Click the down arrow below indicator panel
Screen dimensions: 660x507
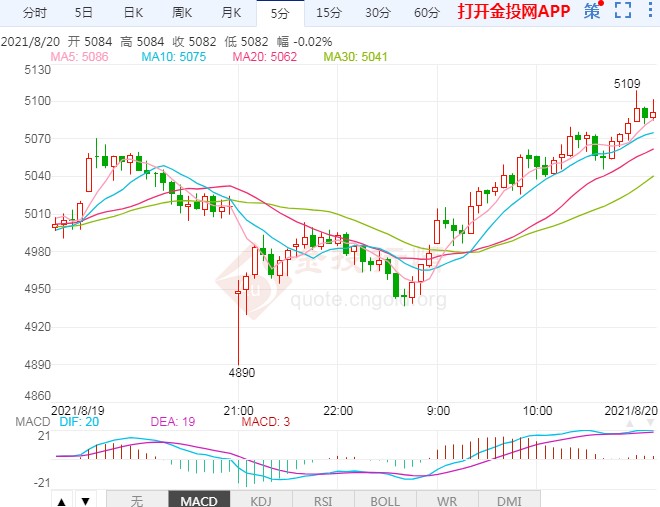[85, 500]
